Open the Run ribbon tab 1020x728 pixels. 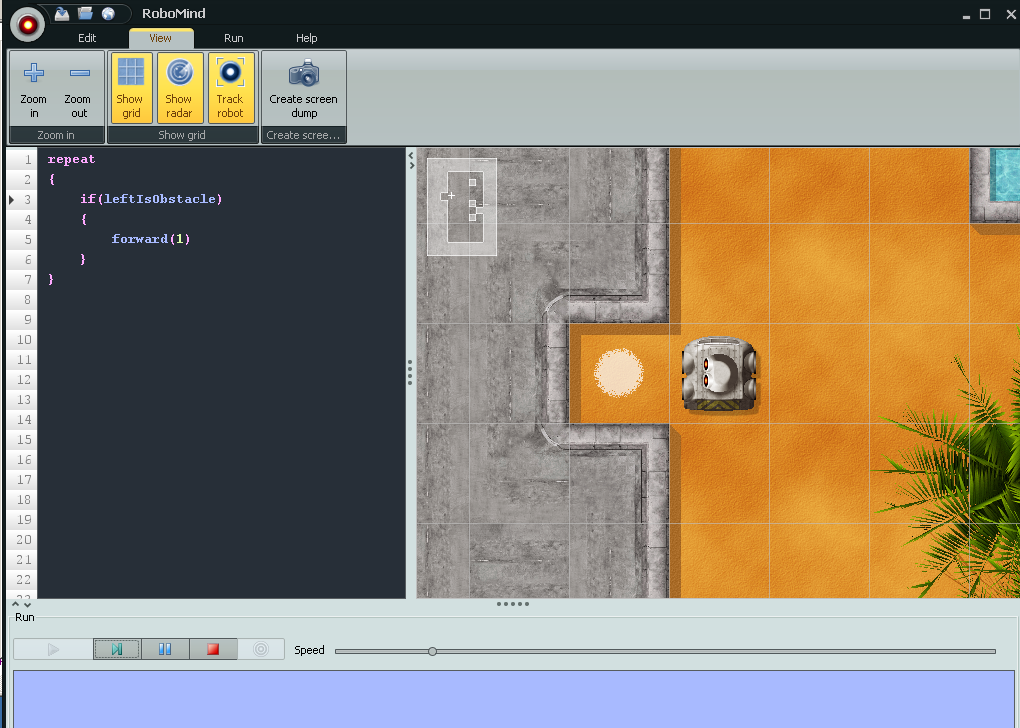234,38
